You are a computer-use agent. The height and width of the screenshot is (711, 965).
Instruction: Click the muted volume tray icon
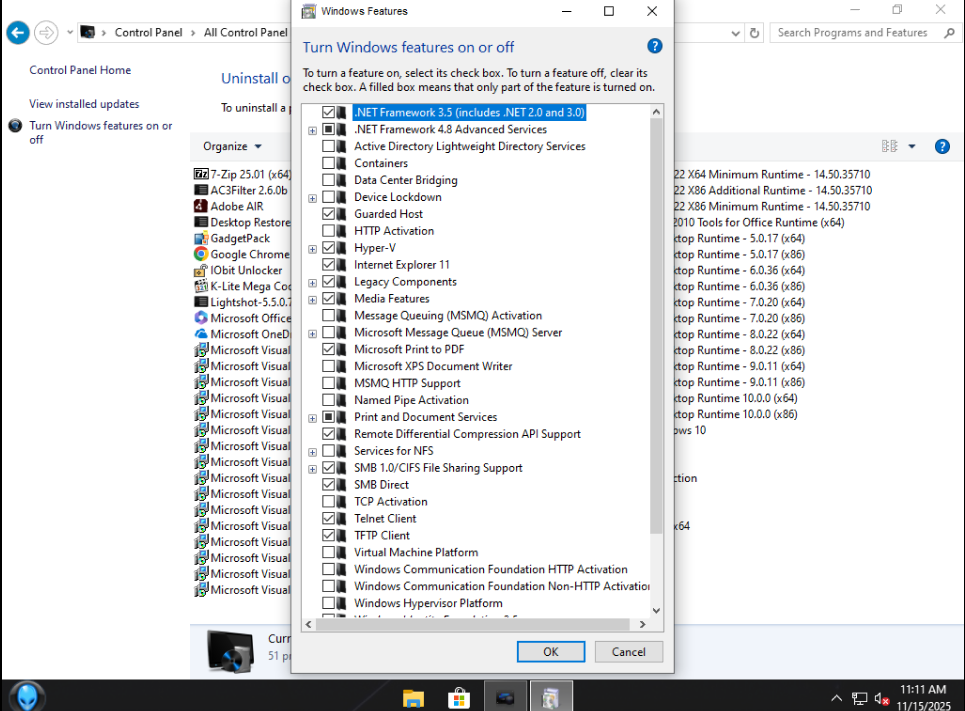point(881,699)
